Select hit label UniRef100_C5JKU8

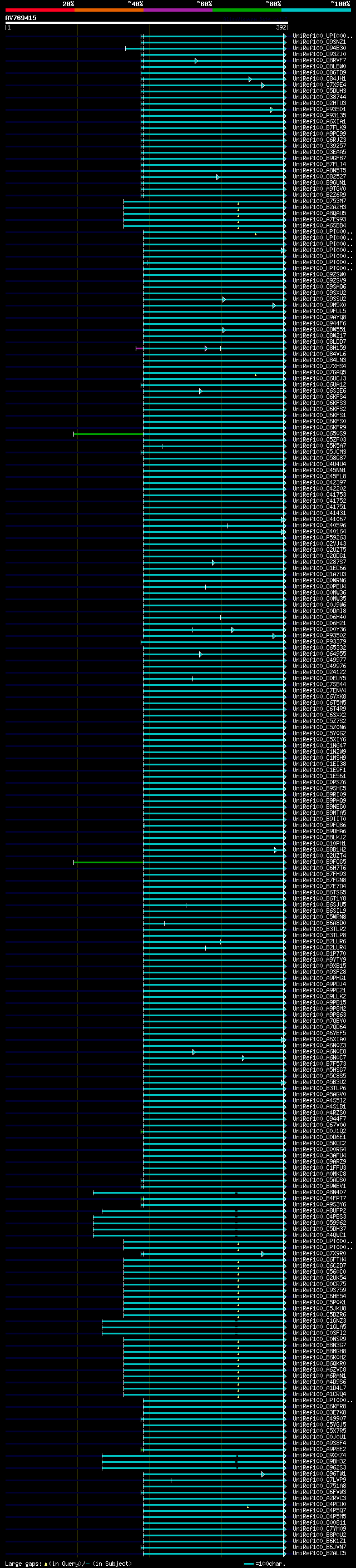319,1309
